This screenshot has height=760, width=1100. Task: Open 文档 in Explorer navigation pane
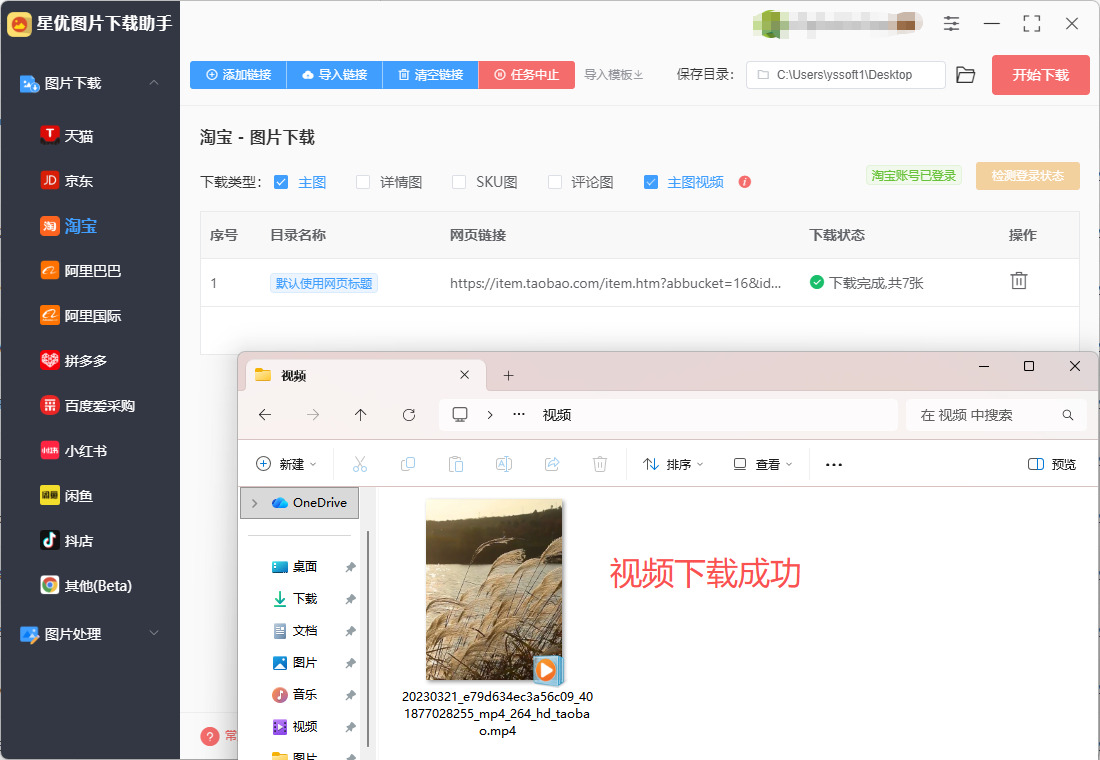(x=295, y=630)
